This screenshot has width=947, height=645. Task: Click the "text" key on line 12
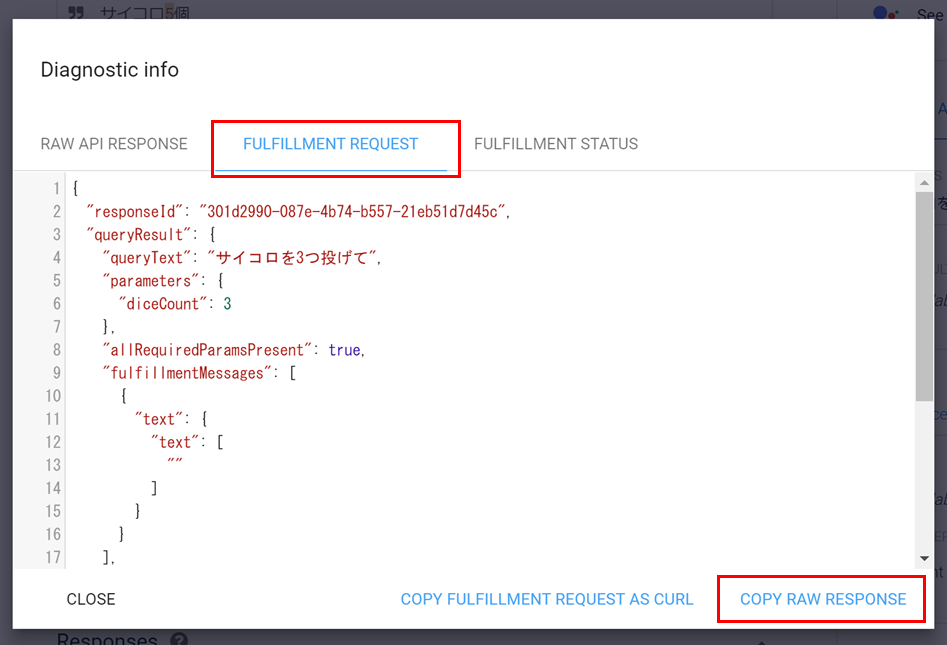175,442
